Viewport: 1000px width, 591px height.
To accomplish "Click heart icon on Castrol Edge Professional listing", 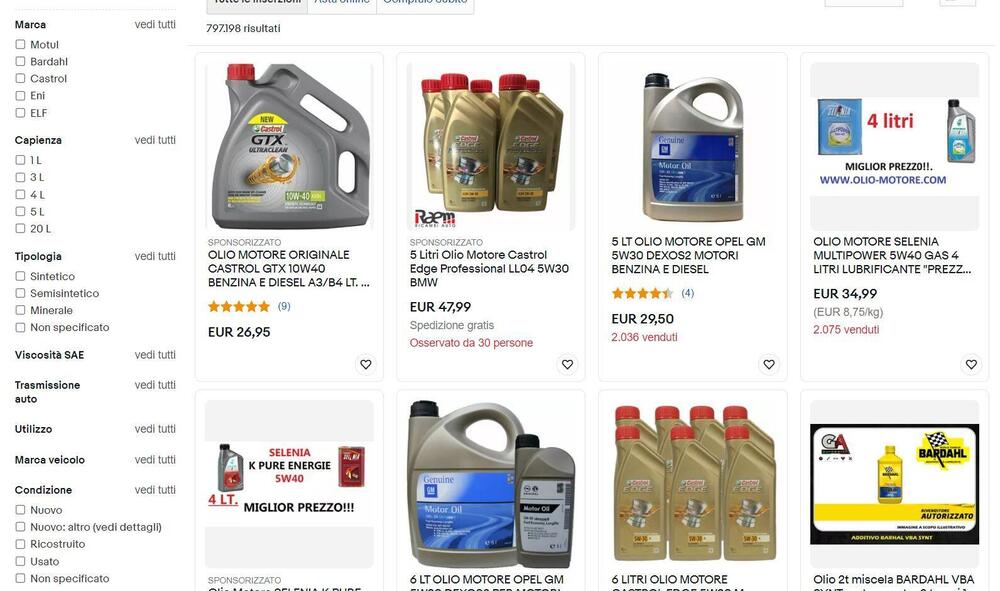I will click(567, 364).
